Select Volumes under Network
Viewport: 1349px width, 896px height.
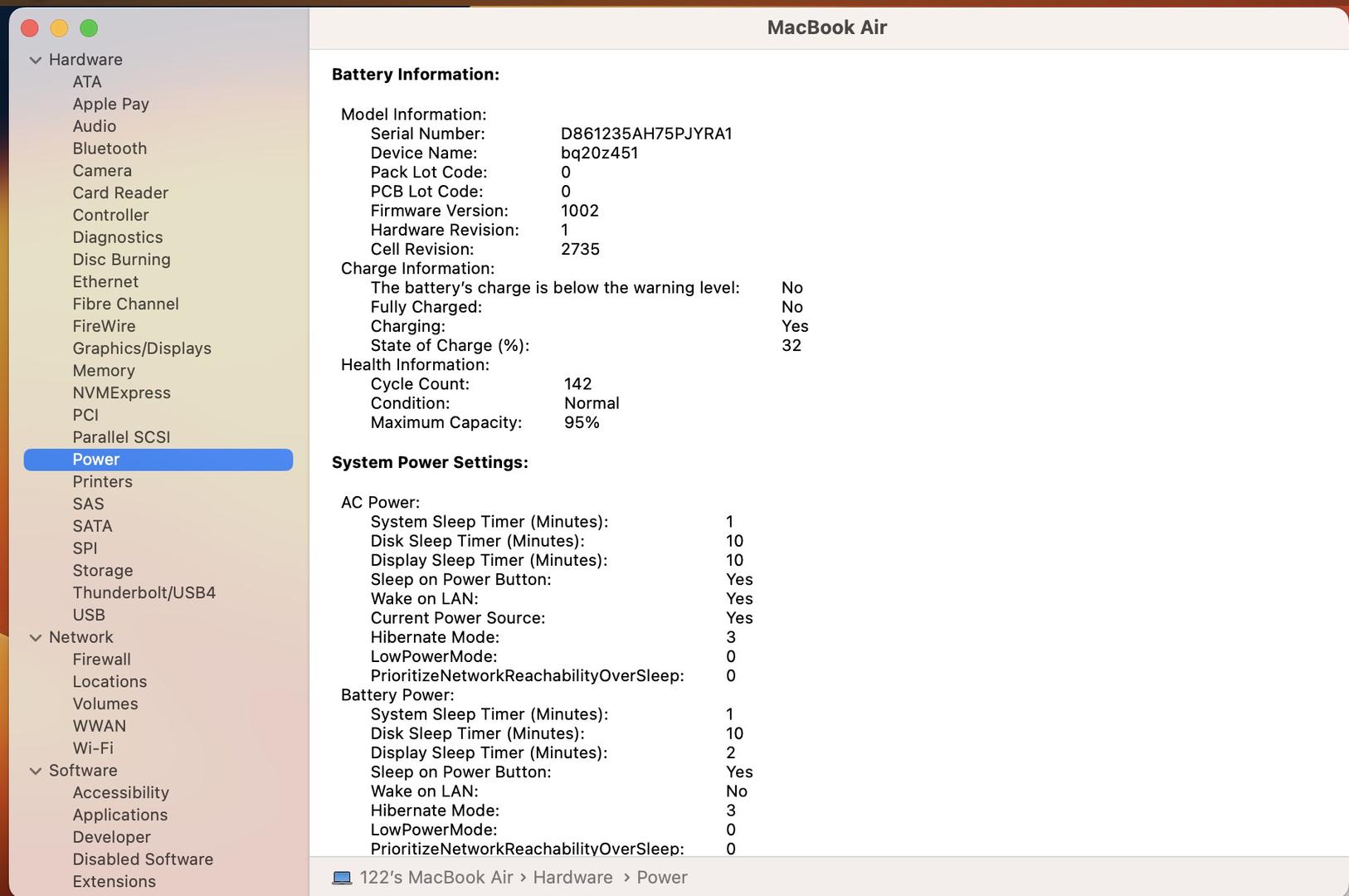(105, 704)
